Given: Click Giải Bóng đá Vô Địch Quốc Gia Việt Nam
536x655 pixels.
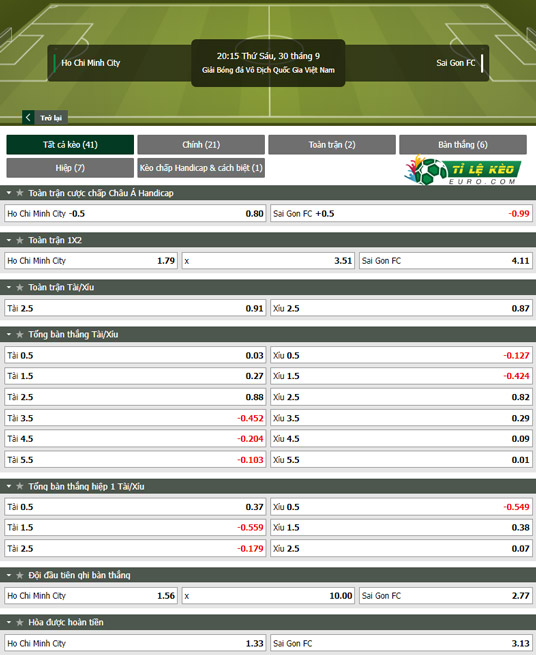Looking at the screenshot, I should (x=268, y=70).
